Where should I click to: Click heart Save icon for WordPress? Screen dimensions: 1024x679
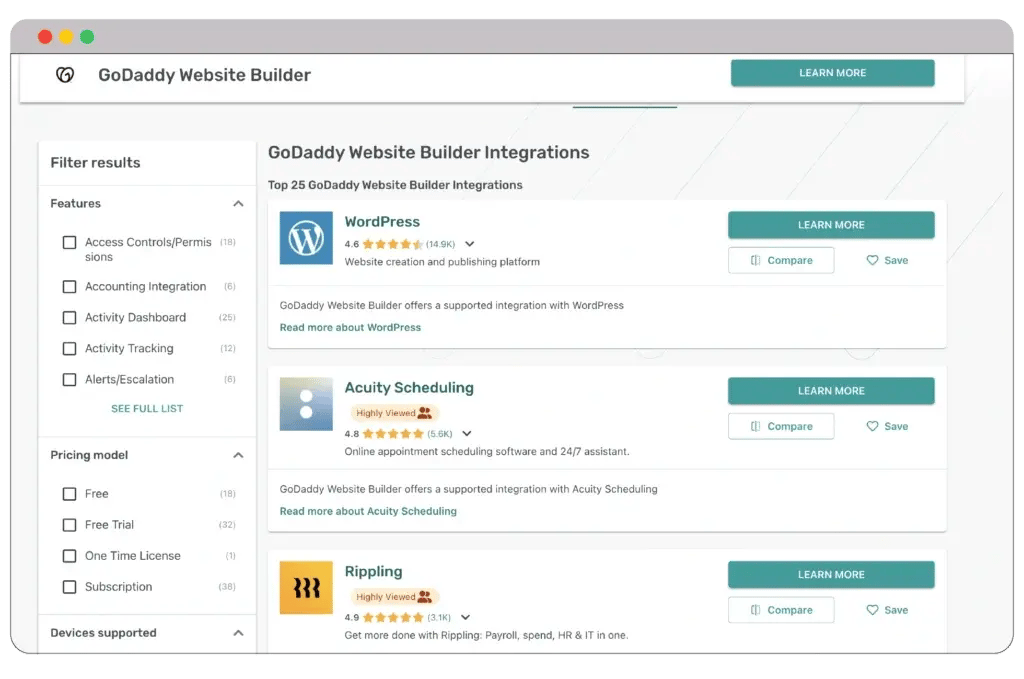872,260
